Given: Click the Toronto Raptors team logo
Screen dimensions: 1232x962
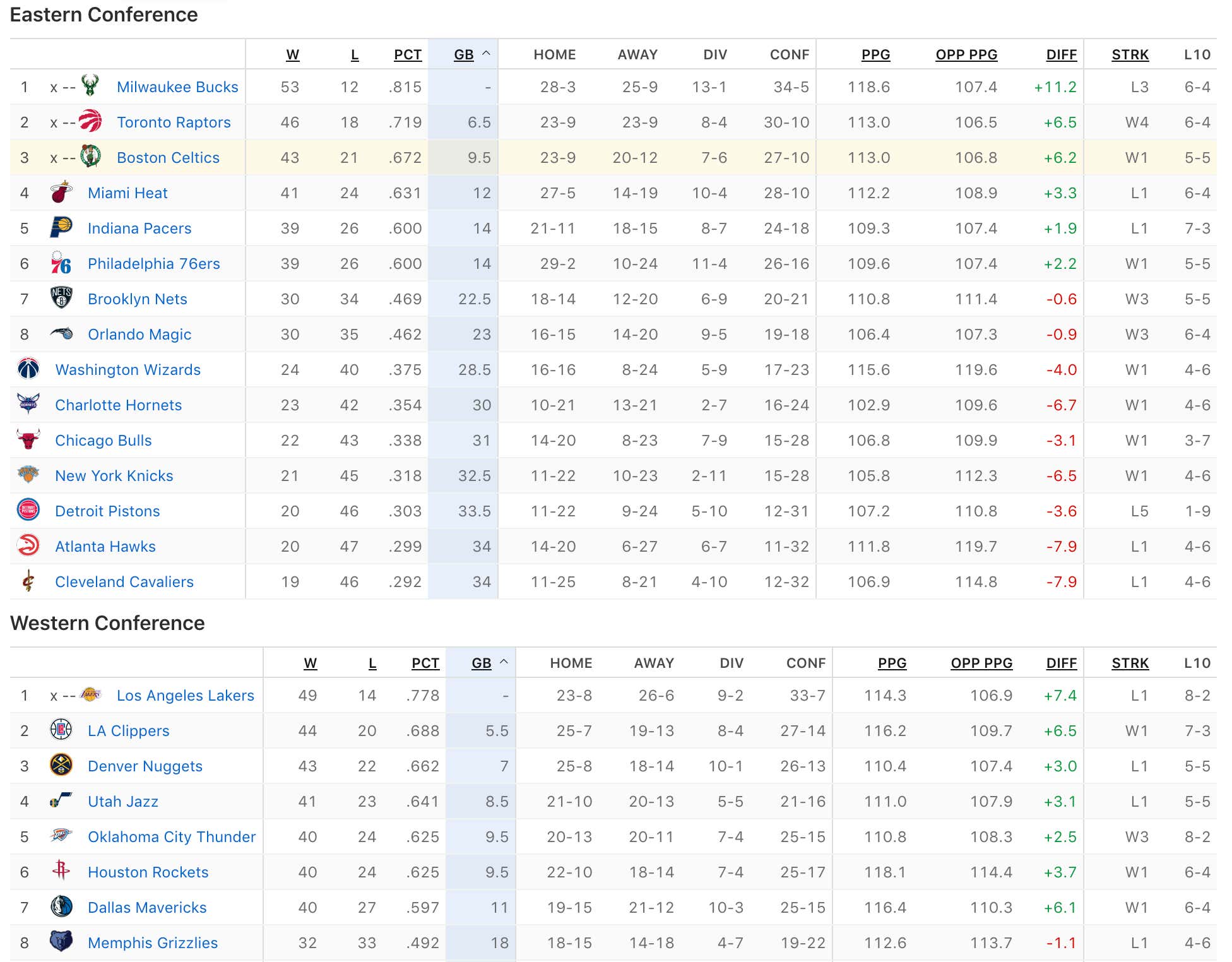Looking at the screenshot, I should [x=90, y=122].
